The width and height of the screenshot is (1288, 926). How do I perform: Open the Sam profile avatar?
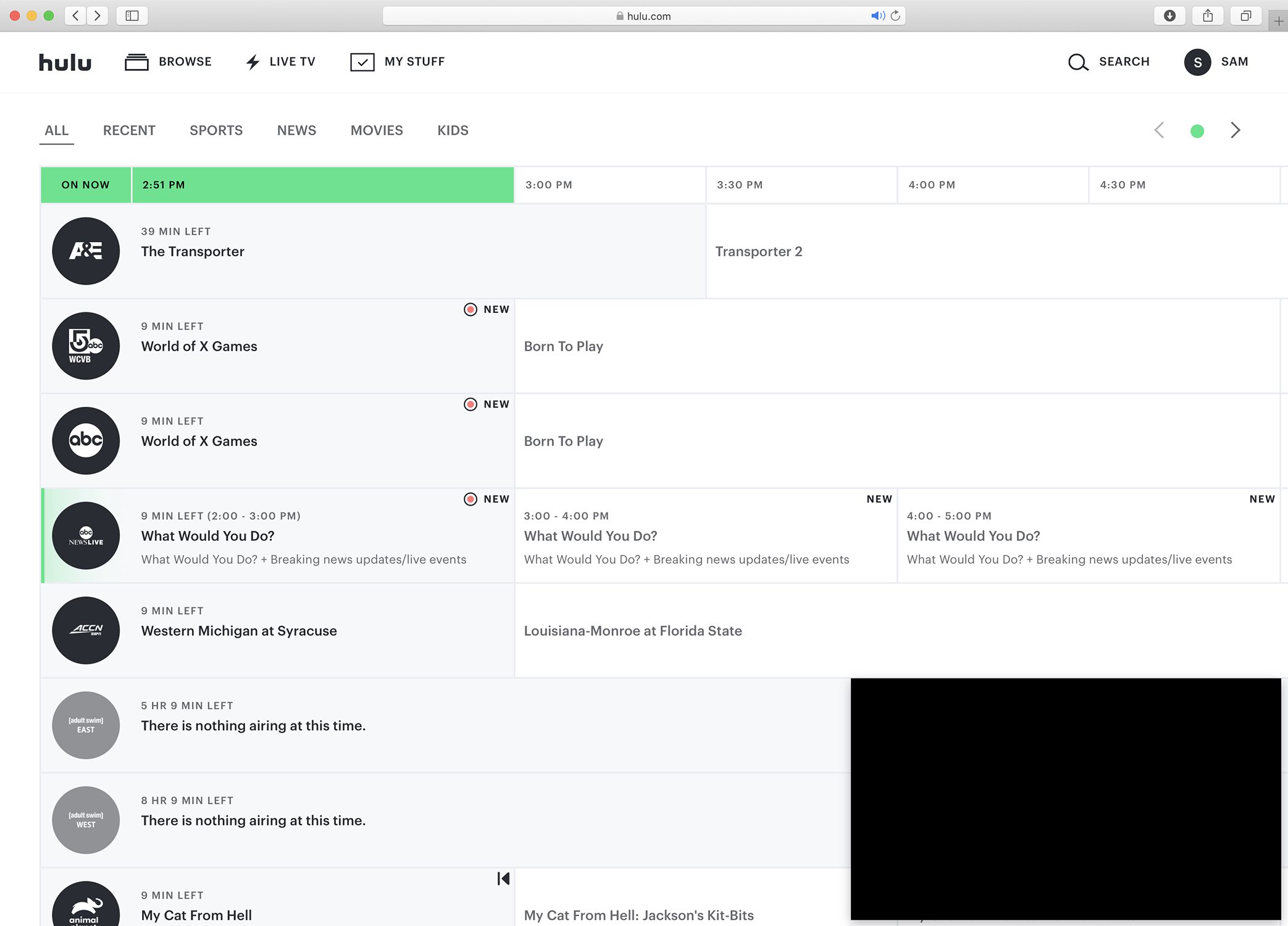coord(1197,62)
